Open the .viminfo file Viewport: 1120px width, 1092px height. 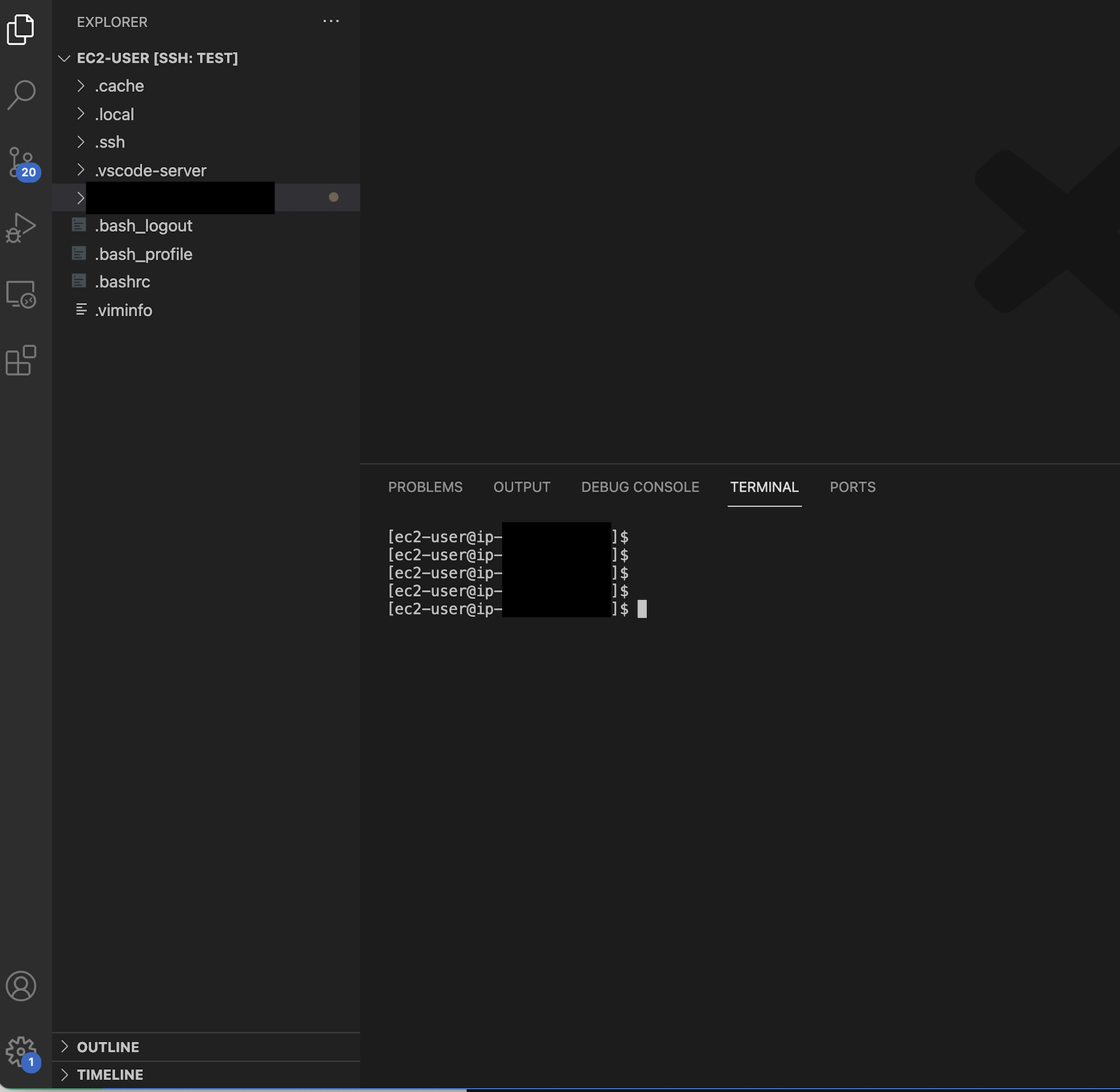[206, 310]
